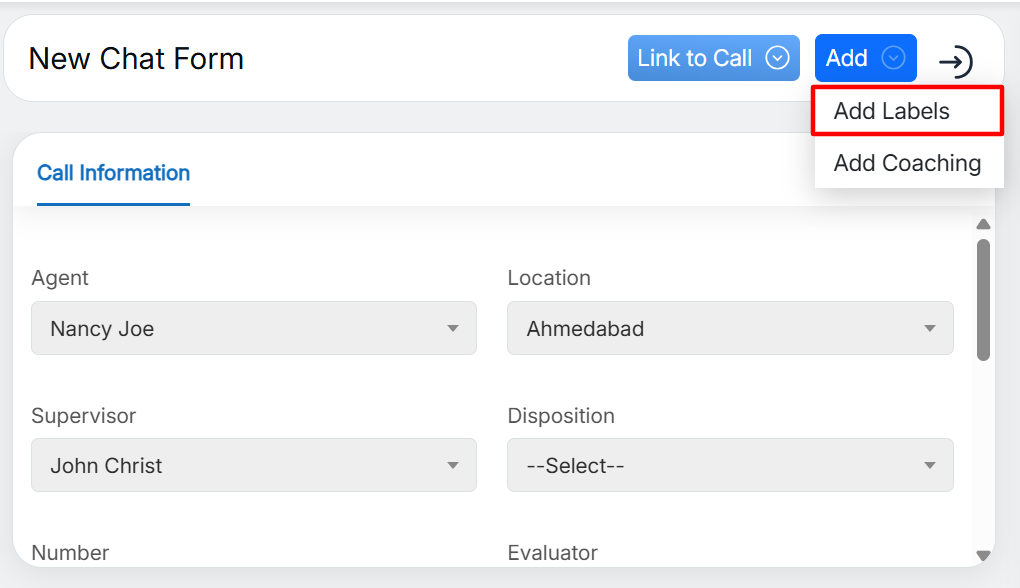Screen dimensions: 1020x588
Task: Click the circled chevron icon on Add button
Action: point(893,58)
